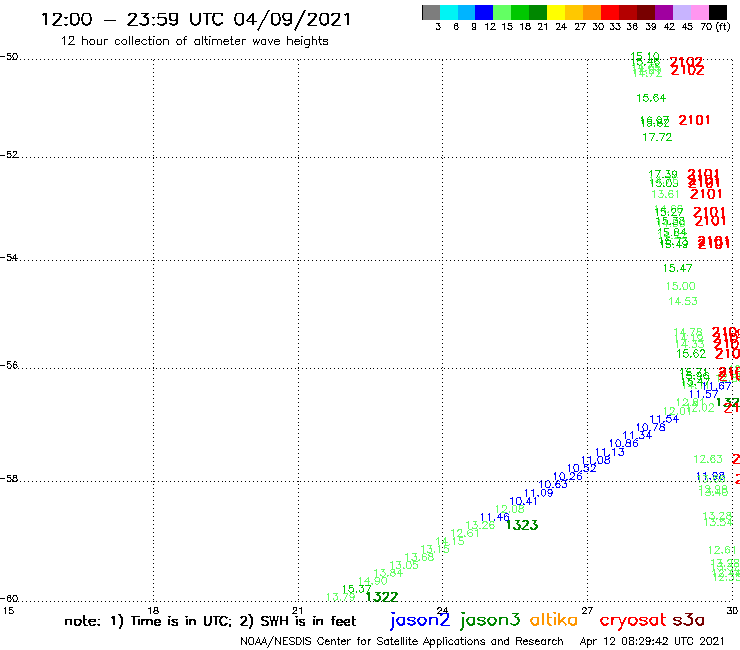Image resolution: width=740 pixels, height=650 pixels.
Task: Click the legend label '33'
Action: (x=615, y=27)
